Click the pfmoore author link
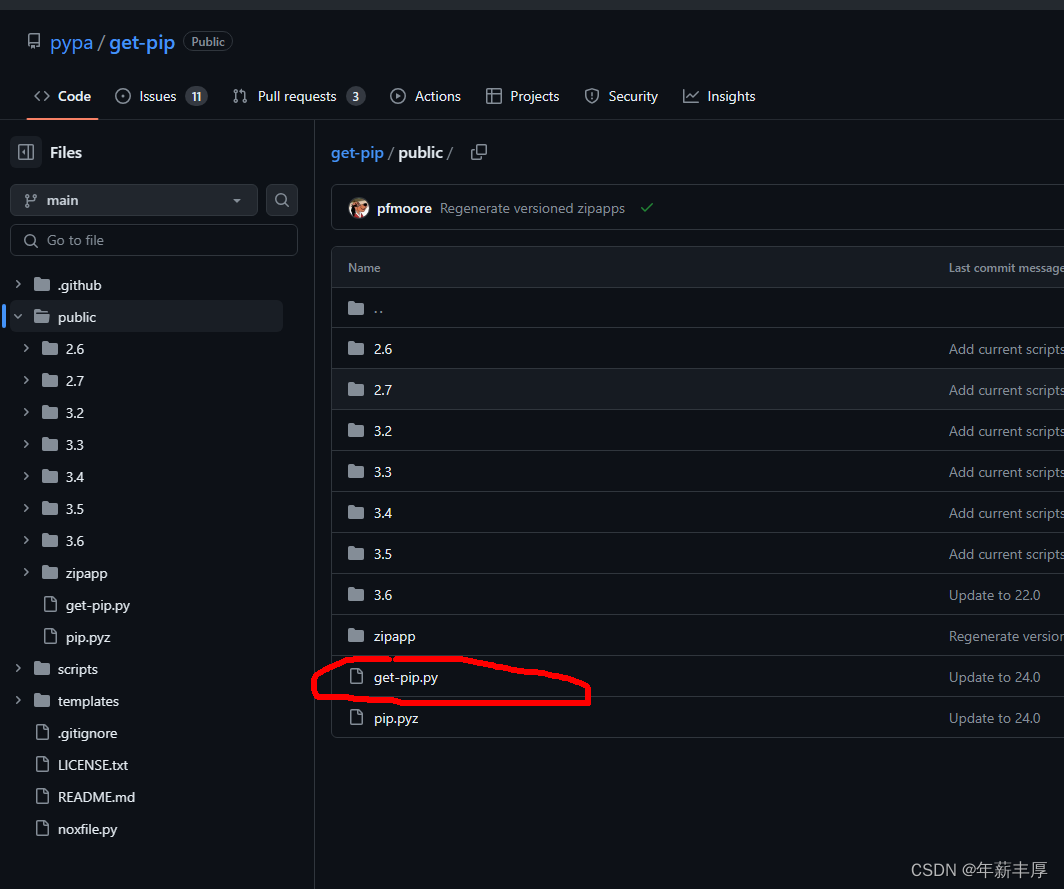 [404, 208]
